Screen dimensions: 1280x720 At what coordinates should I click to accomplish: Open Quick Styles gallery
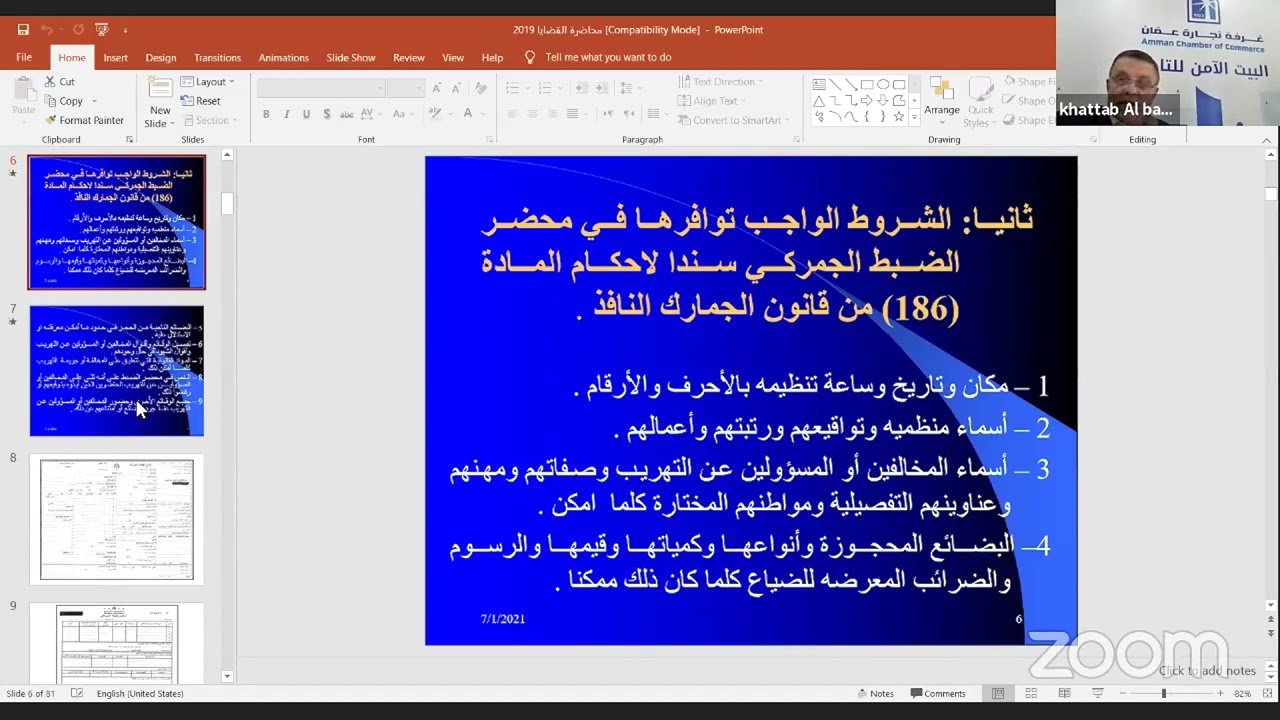980,102
